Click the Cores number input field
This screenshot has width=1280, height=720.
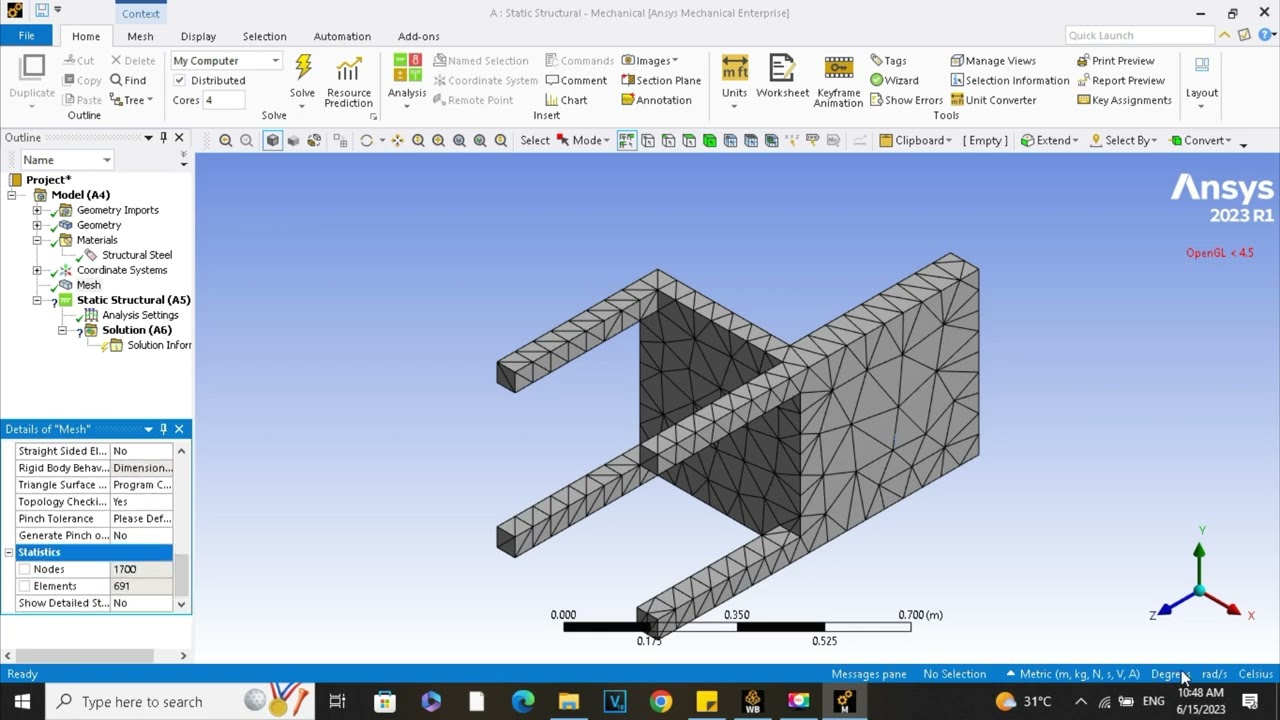point(224,100)
